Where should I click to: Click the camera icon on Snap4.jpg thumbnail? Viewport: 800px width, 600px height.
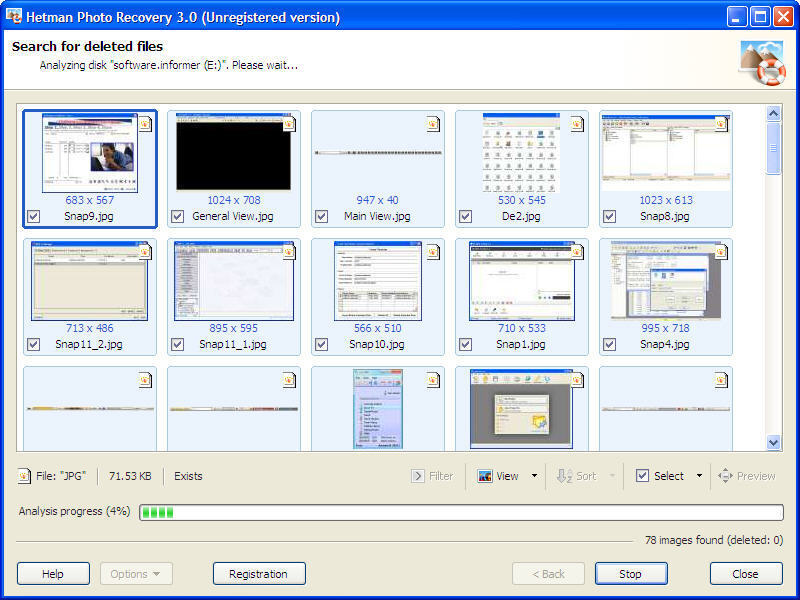[x=720, y=252]
